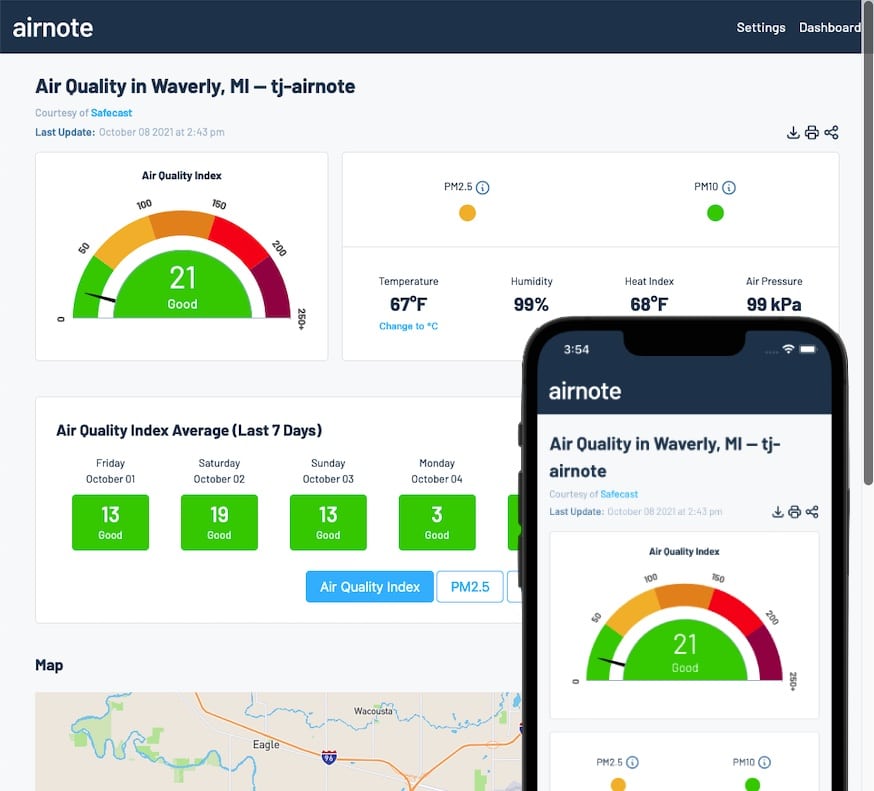The image size is (874, 791).
Task: Switch averages view to PM2.5
Action: (469, 587)
